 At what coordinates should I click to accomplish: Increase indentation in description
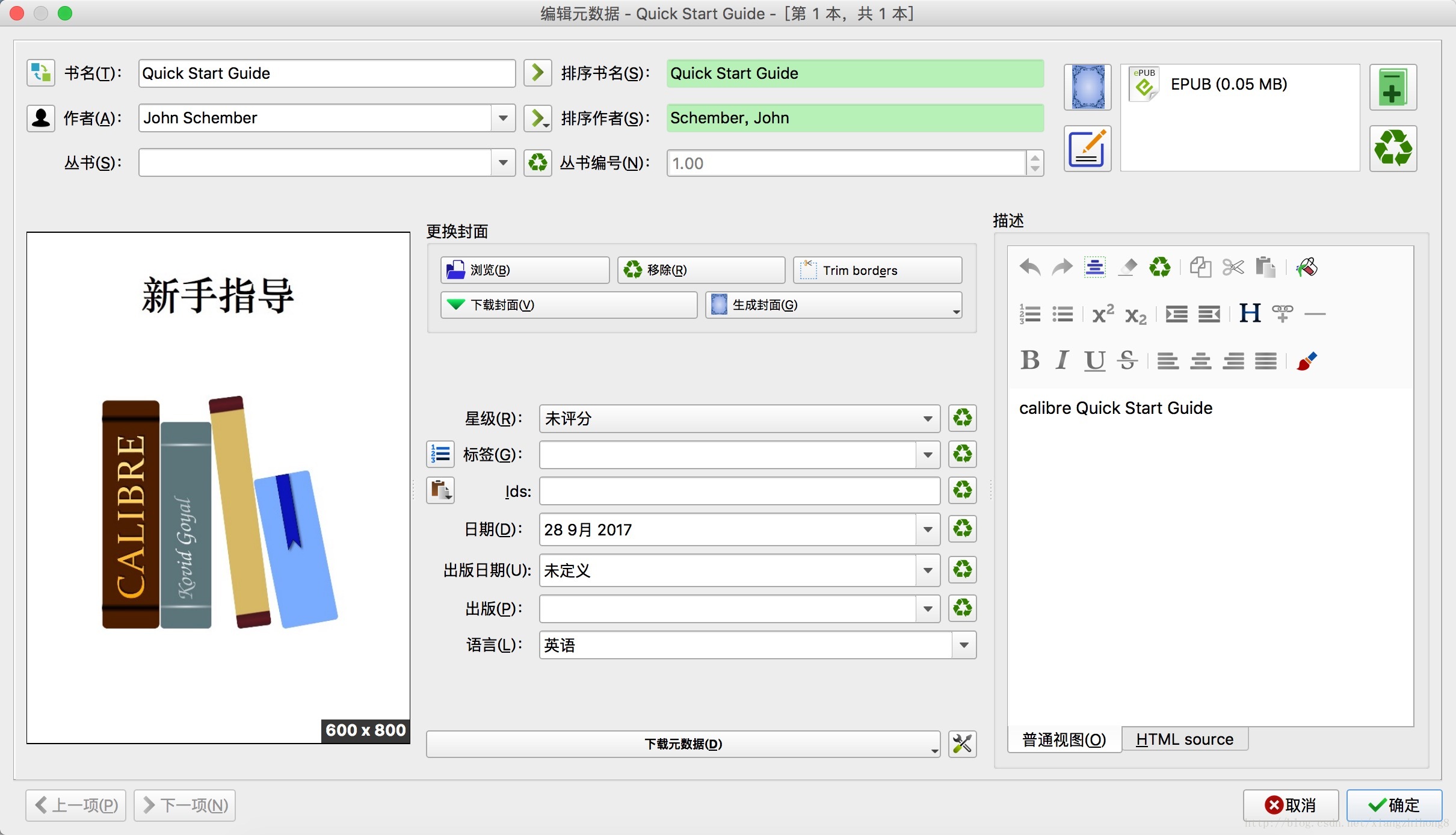(x=1176, y=313)
